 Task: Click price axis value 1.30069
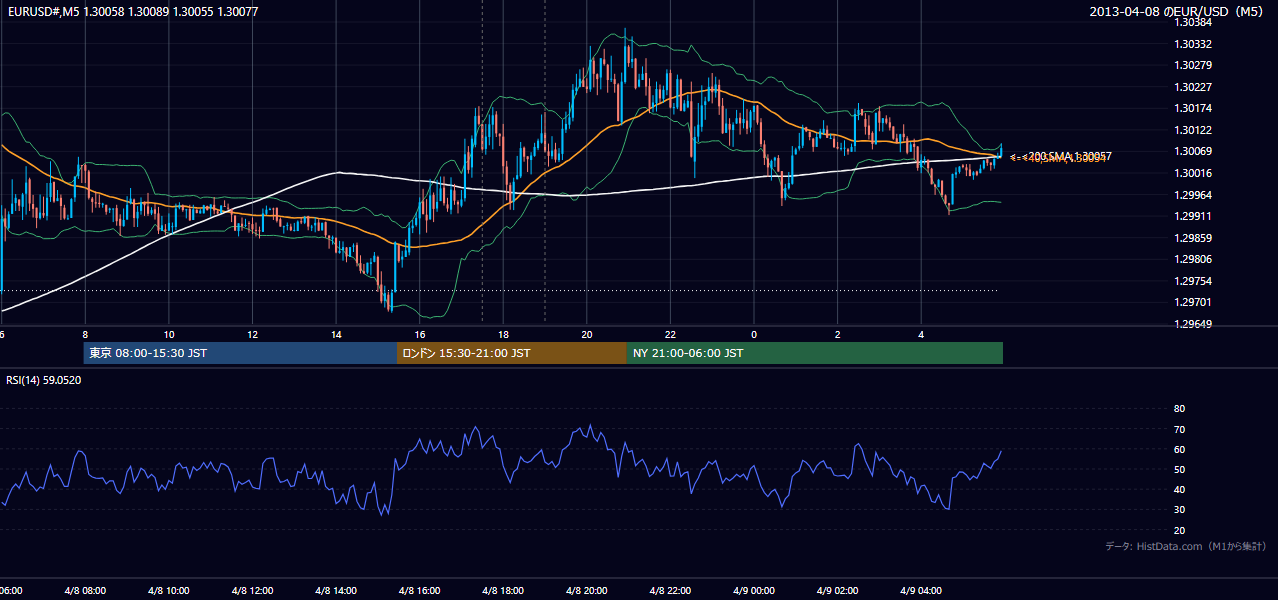pyautogui.click(x=1193, y=151)
